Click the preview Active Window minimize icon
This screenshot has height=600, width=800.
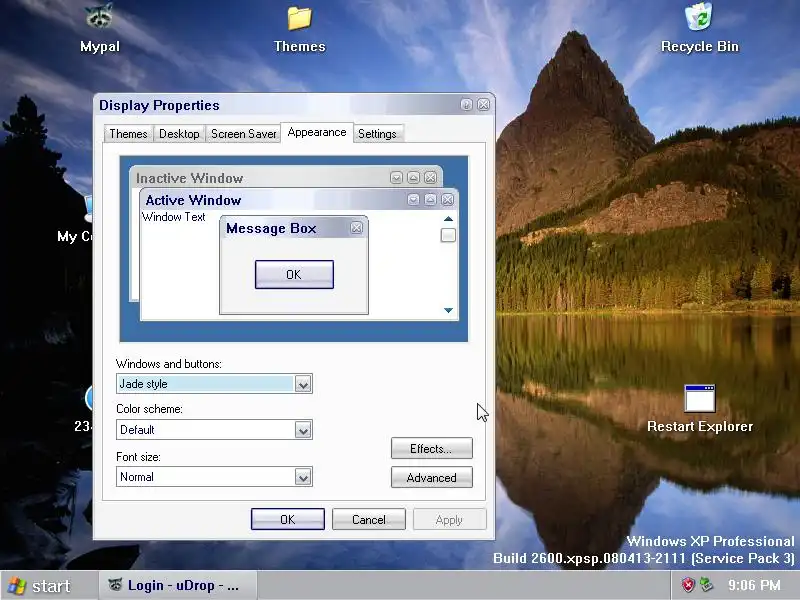(x=413, y=199)
